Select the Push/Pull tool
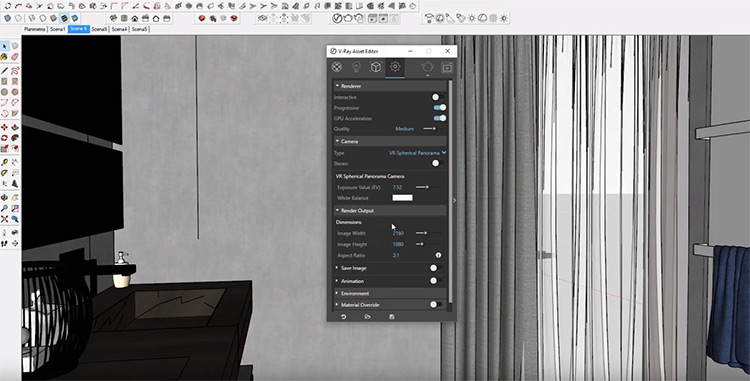This screenshot has width=750, height=381. (x=15, y=128)
